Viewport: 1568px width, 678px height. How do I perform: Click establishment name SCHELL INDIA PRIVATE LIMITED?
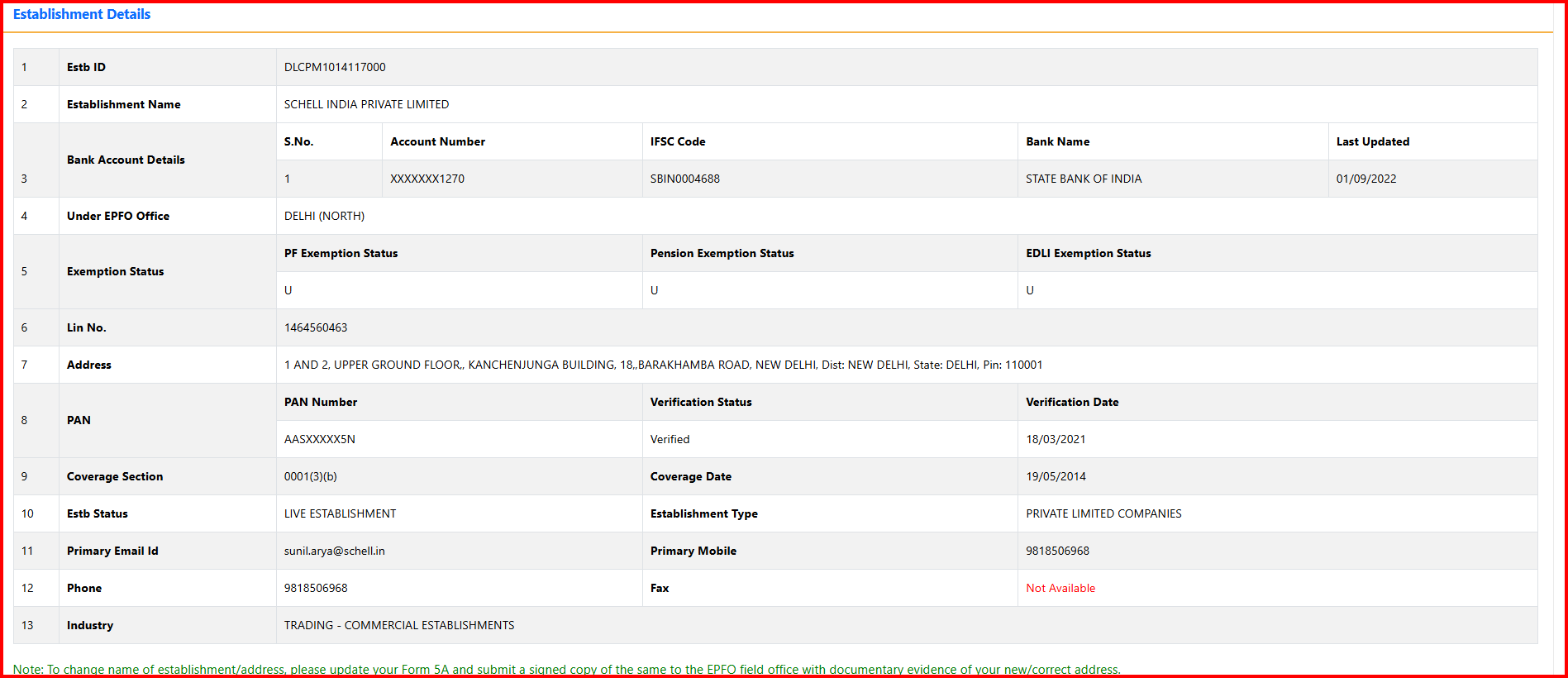click(x=366, y=104)
